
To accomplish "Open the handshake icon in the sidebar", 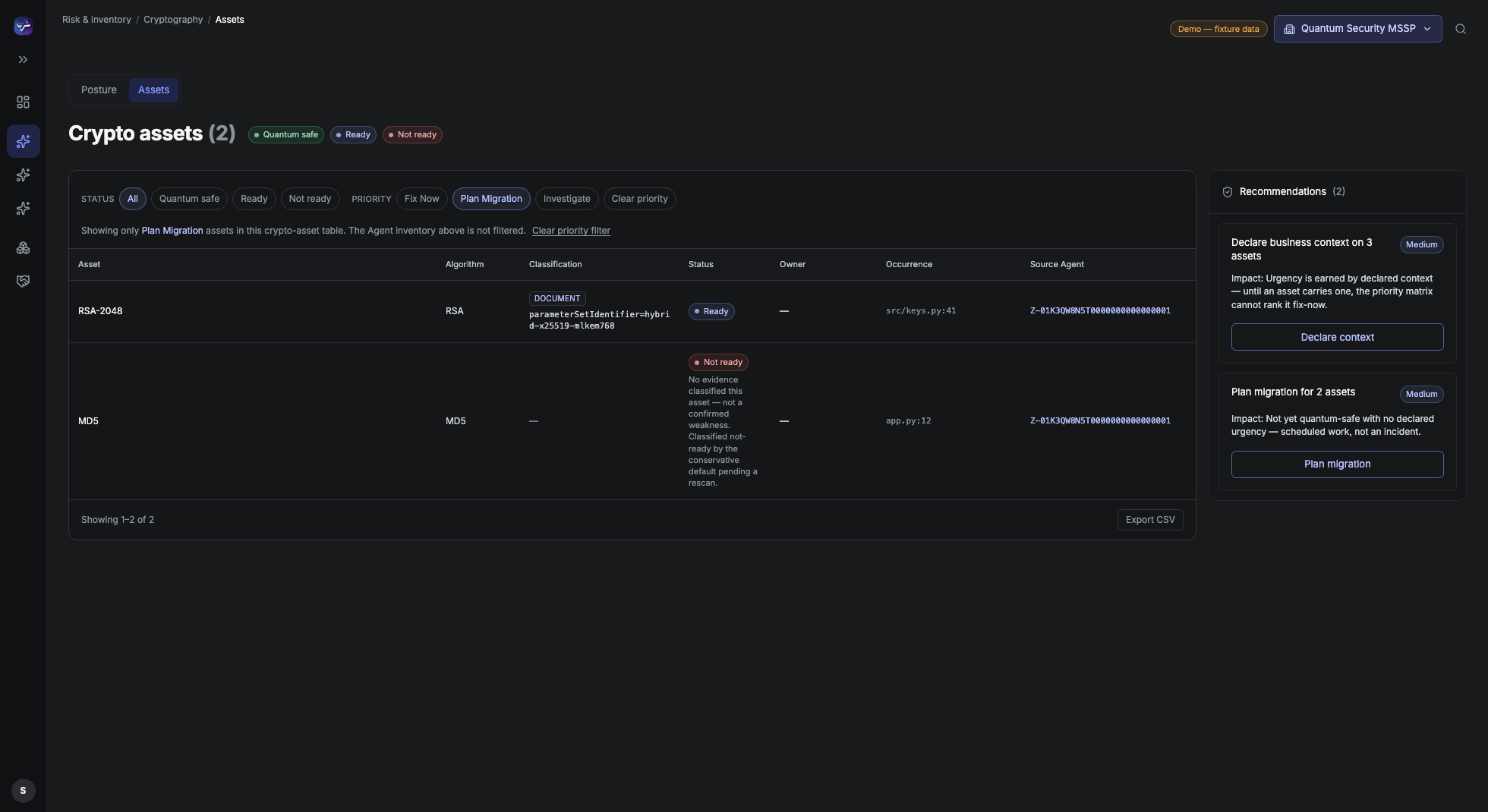I will [x=24, y=282].
